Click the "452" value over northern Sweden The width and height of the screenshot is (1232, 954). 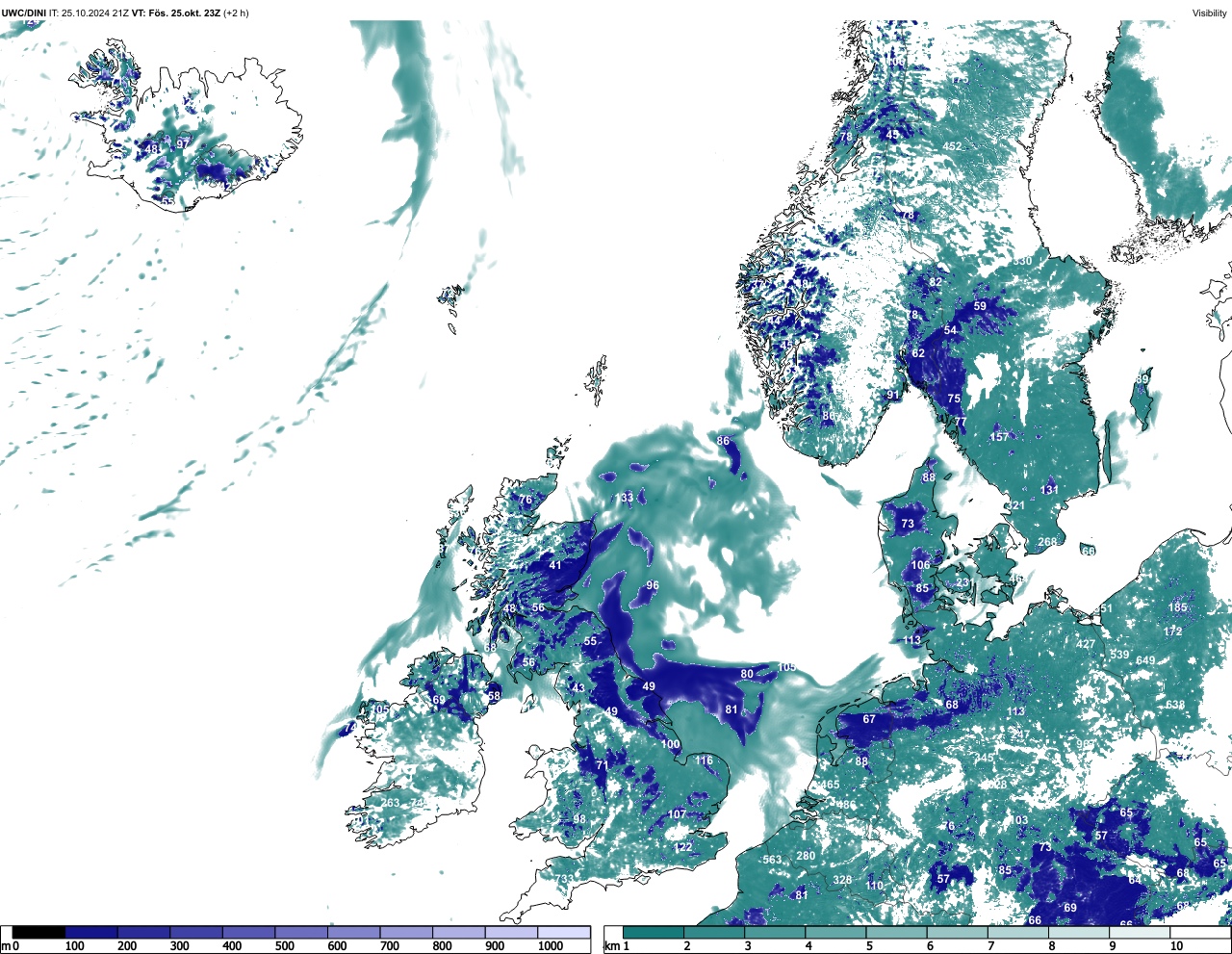(952, 146)
